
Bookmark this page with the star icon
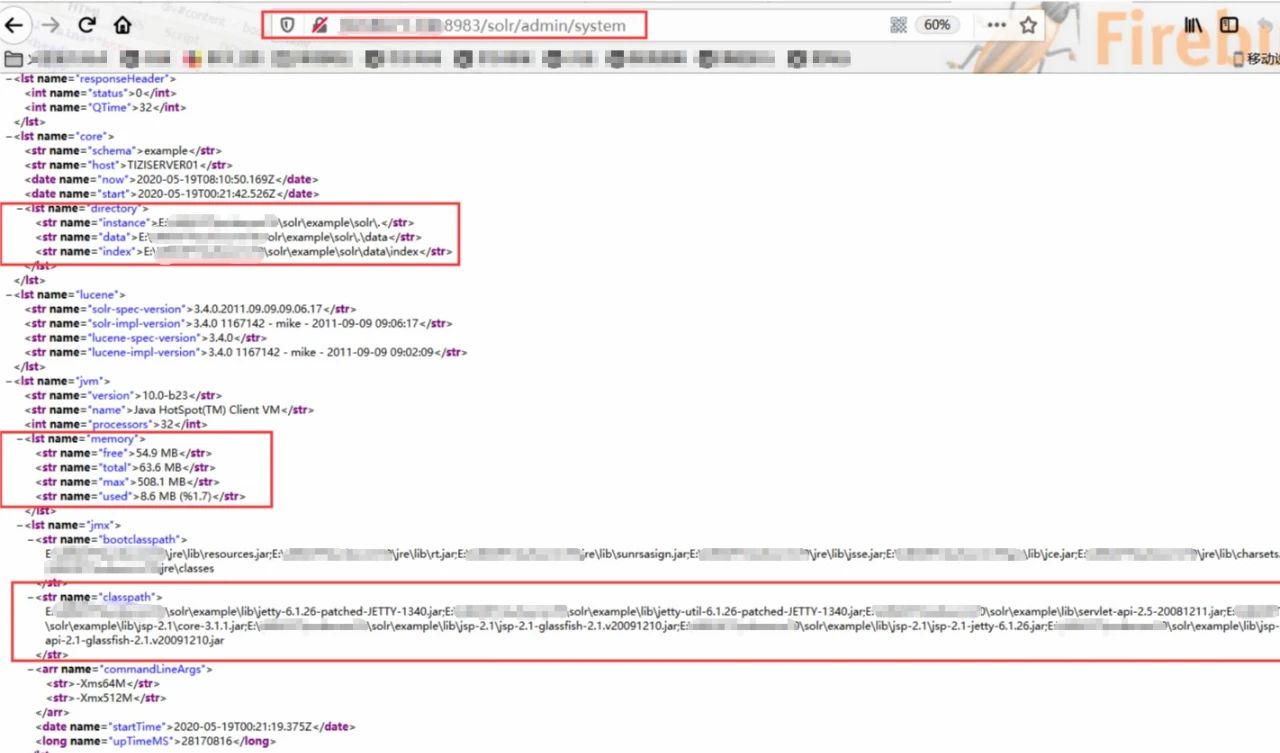[1028, 25]
